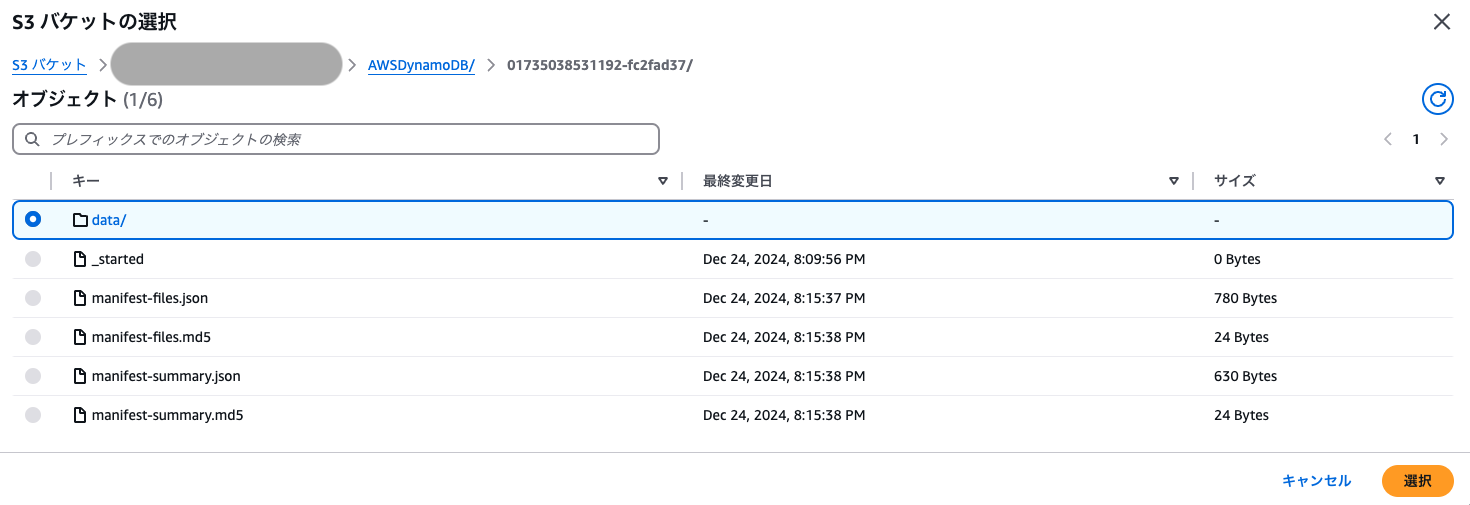Image resolution: width=1470 pixels, height=505 pixels.
Task: Go to next page of objects
Action: (1443, 140)
